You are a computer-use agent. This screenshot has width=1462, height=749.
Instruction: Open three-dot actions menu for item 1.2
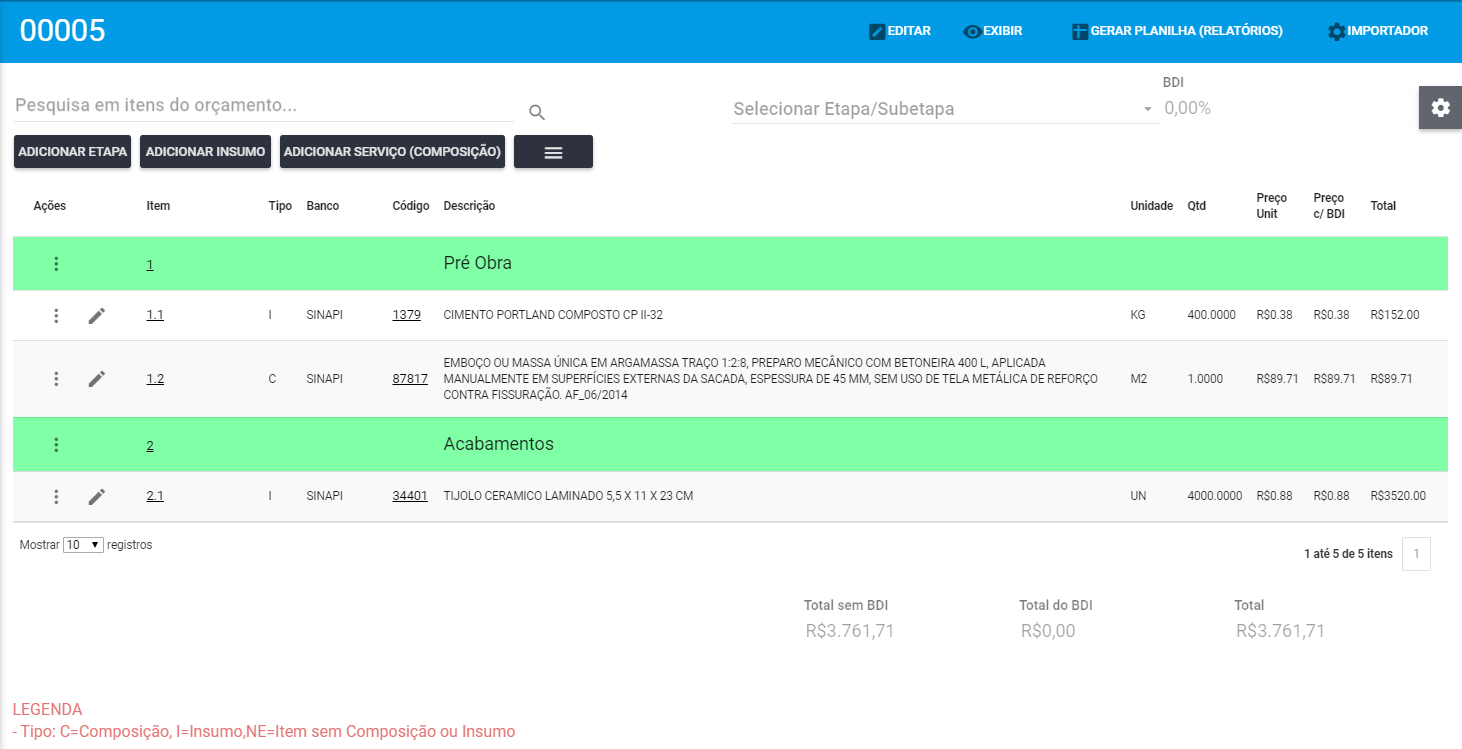point(56,379)
